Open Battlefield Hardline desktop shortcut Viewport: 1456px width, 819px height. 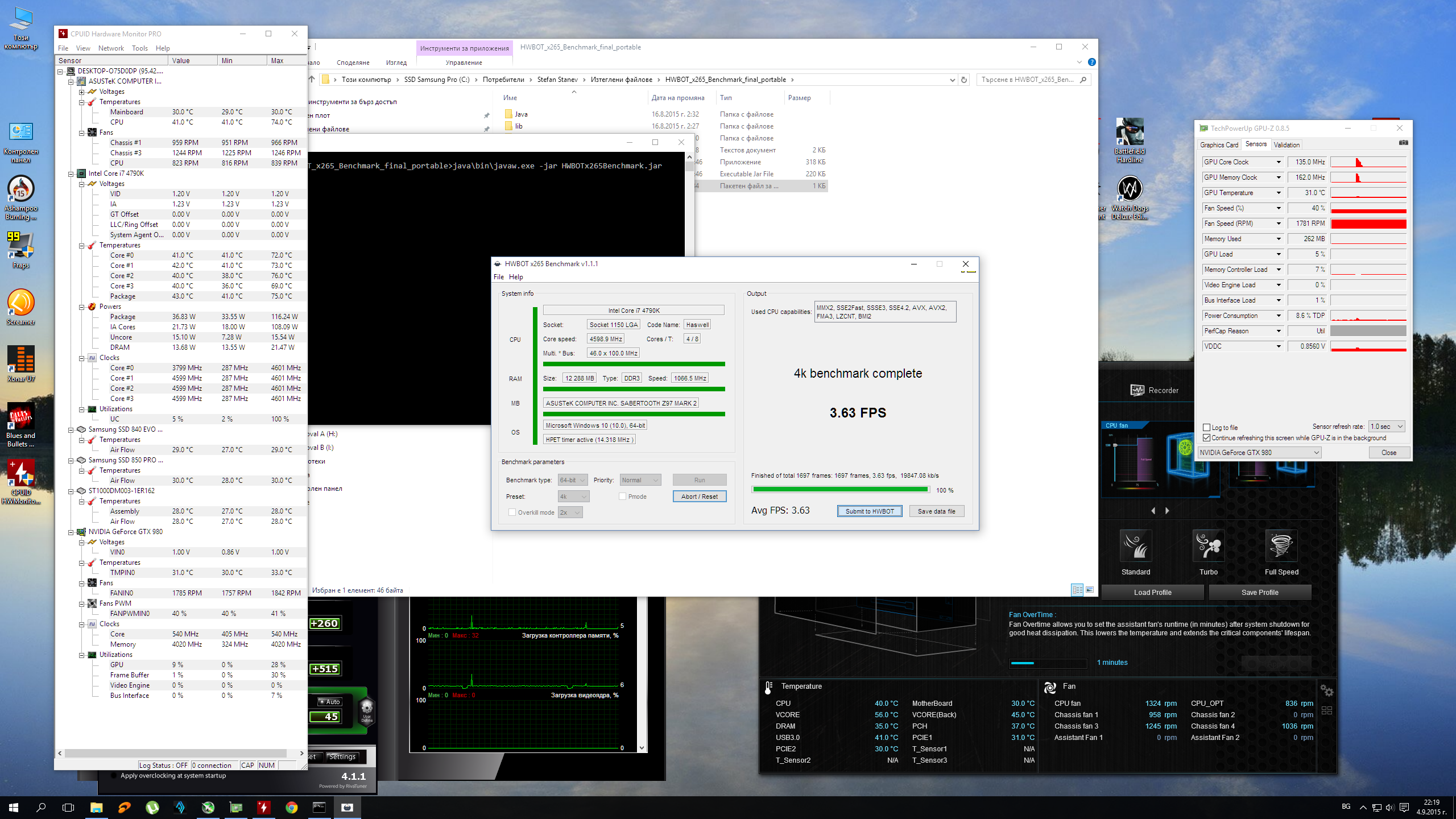[1130, 140]
